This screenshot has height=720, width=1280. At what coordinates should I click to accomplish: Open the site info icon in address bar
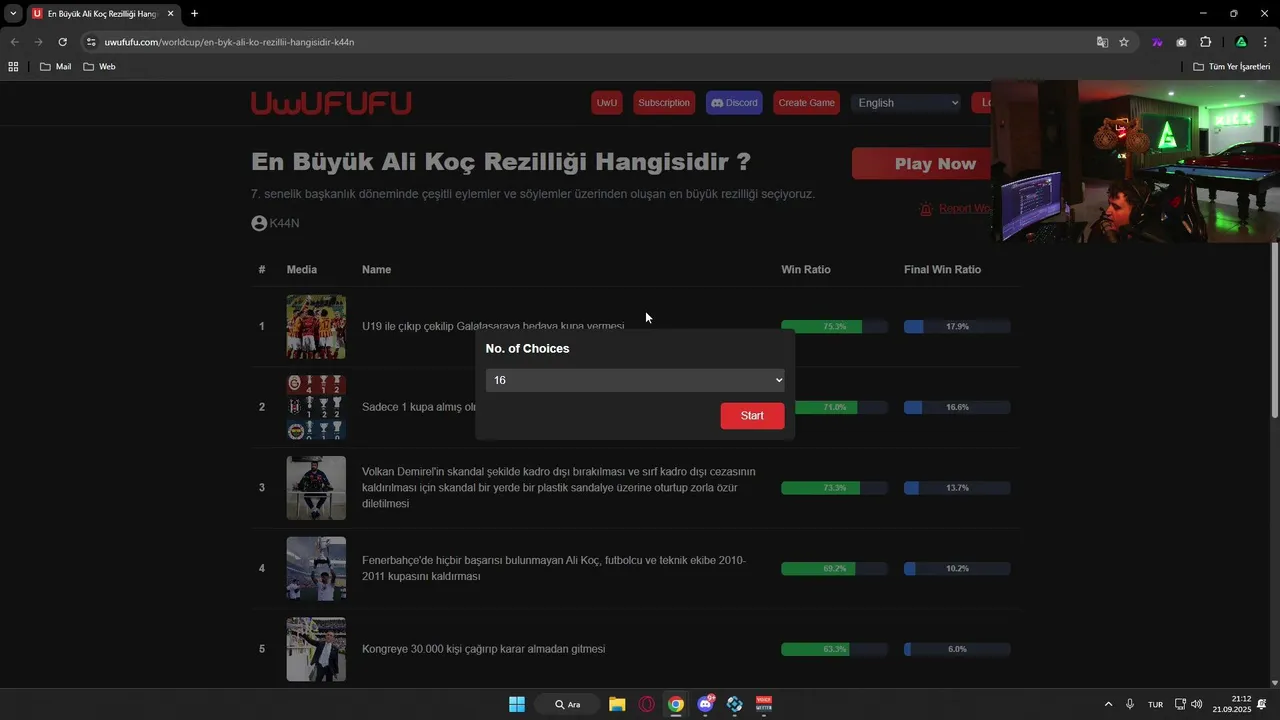(x=91, y=42)
